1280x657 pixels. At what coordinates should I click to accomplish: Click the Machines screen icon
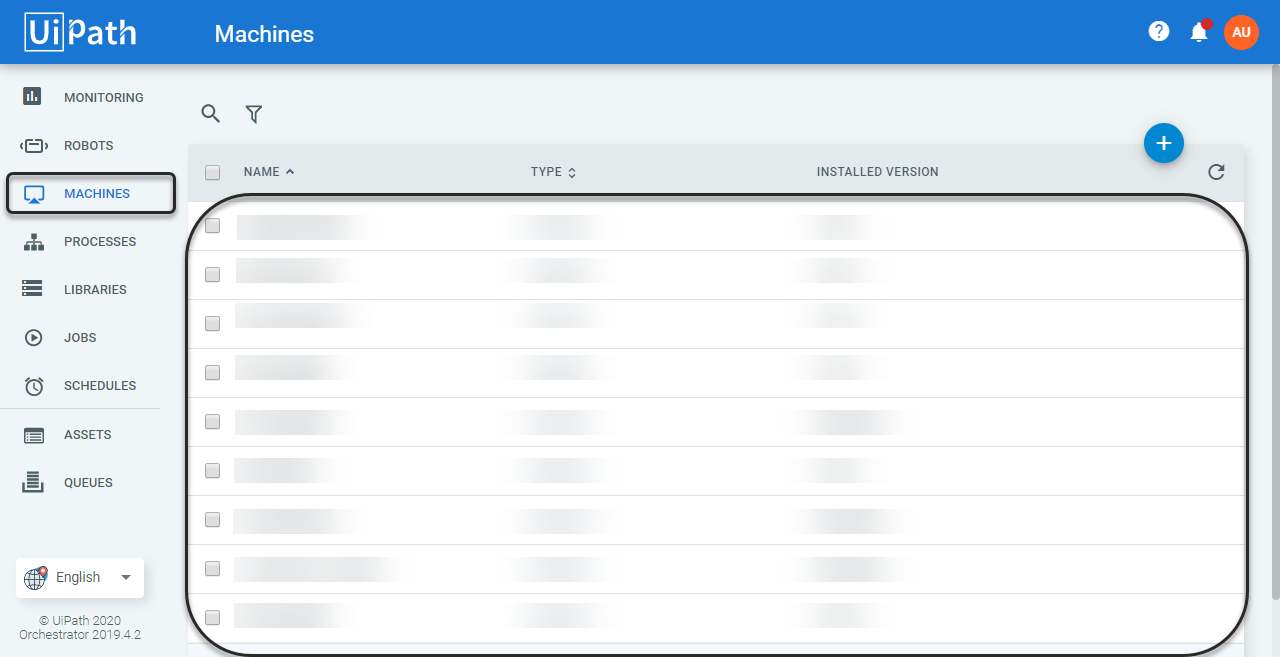pos(34,194)
